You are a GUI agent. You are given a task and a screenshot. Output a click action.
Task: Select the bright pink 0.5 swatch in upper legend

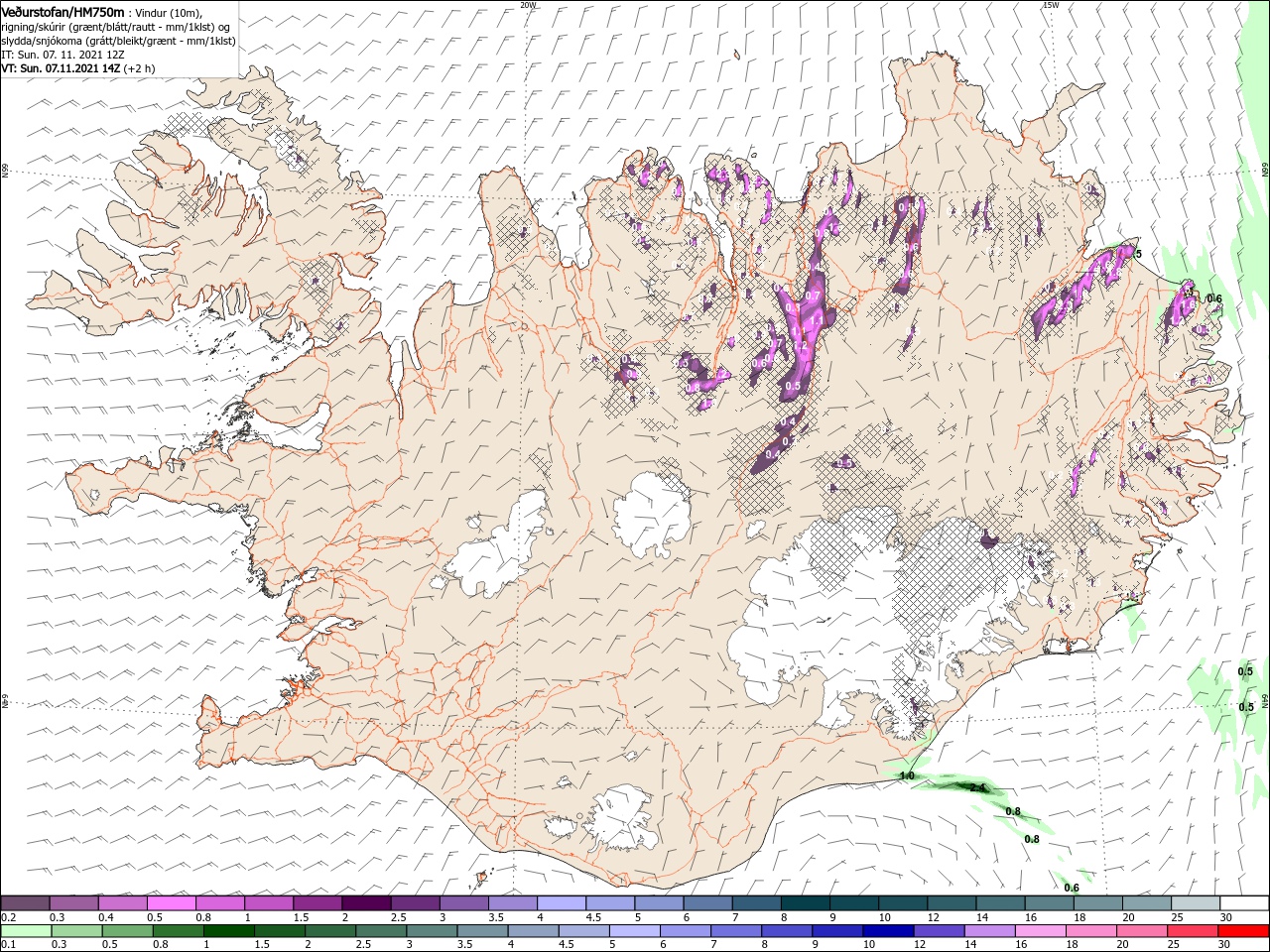(x=171, y=903)
